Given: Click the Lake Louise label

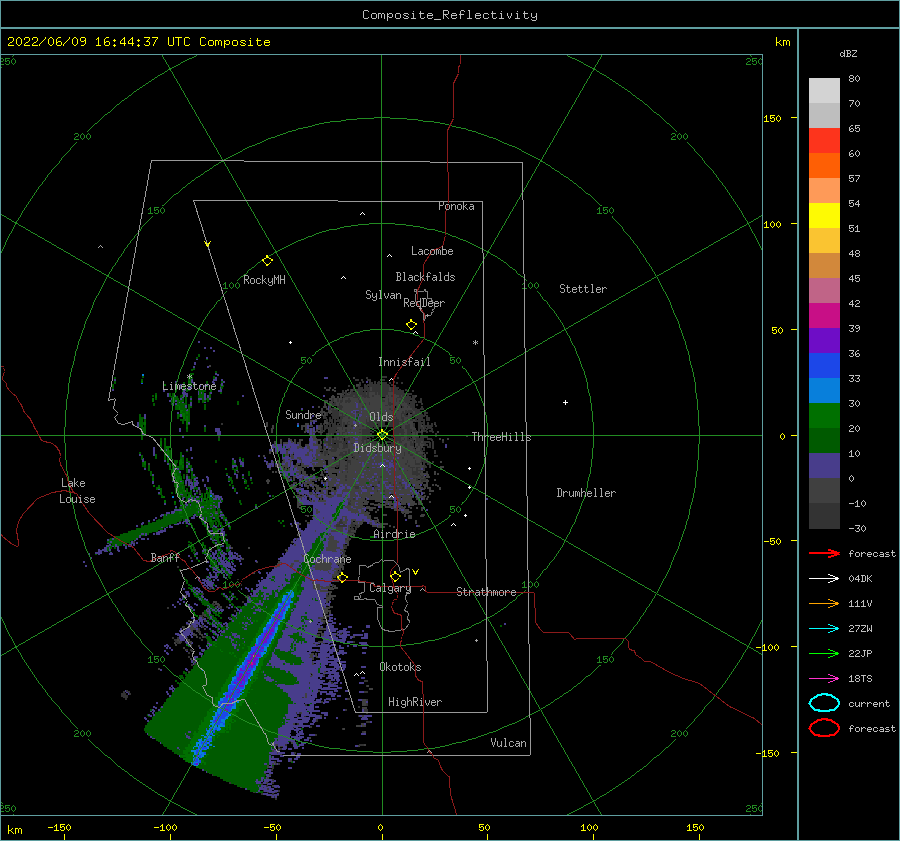Looking at the screenshot, I should 77,491.
